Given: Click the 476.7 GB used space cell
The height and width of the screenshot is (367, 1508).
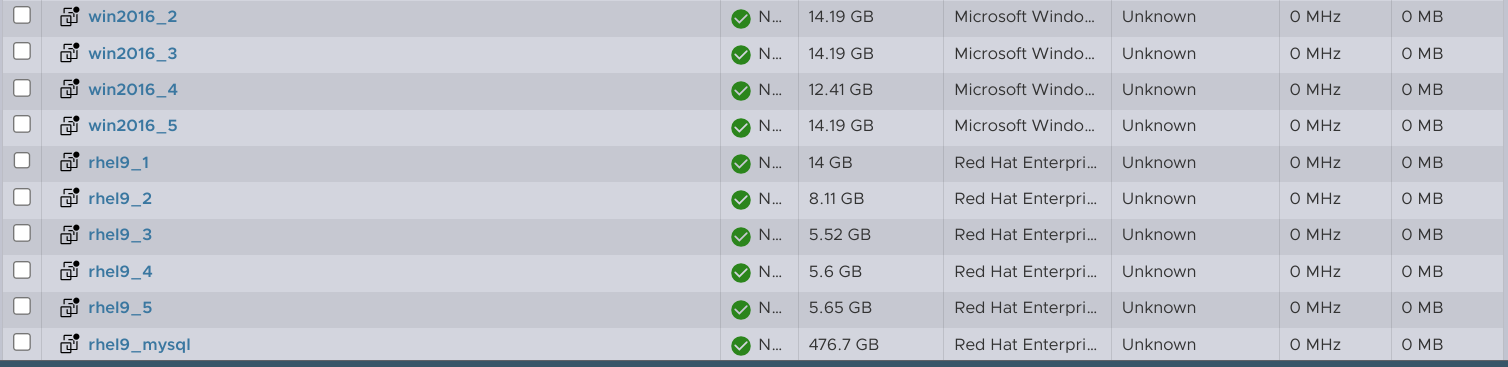Looking at the screenshot, I should 844,344.
